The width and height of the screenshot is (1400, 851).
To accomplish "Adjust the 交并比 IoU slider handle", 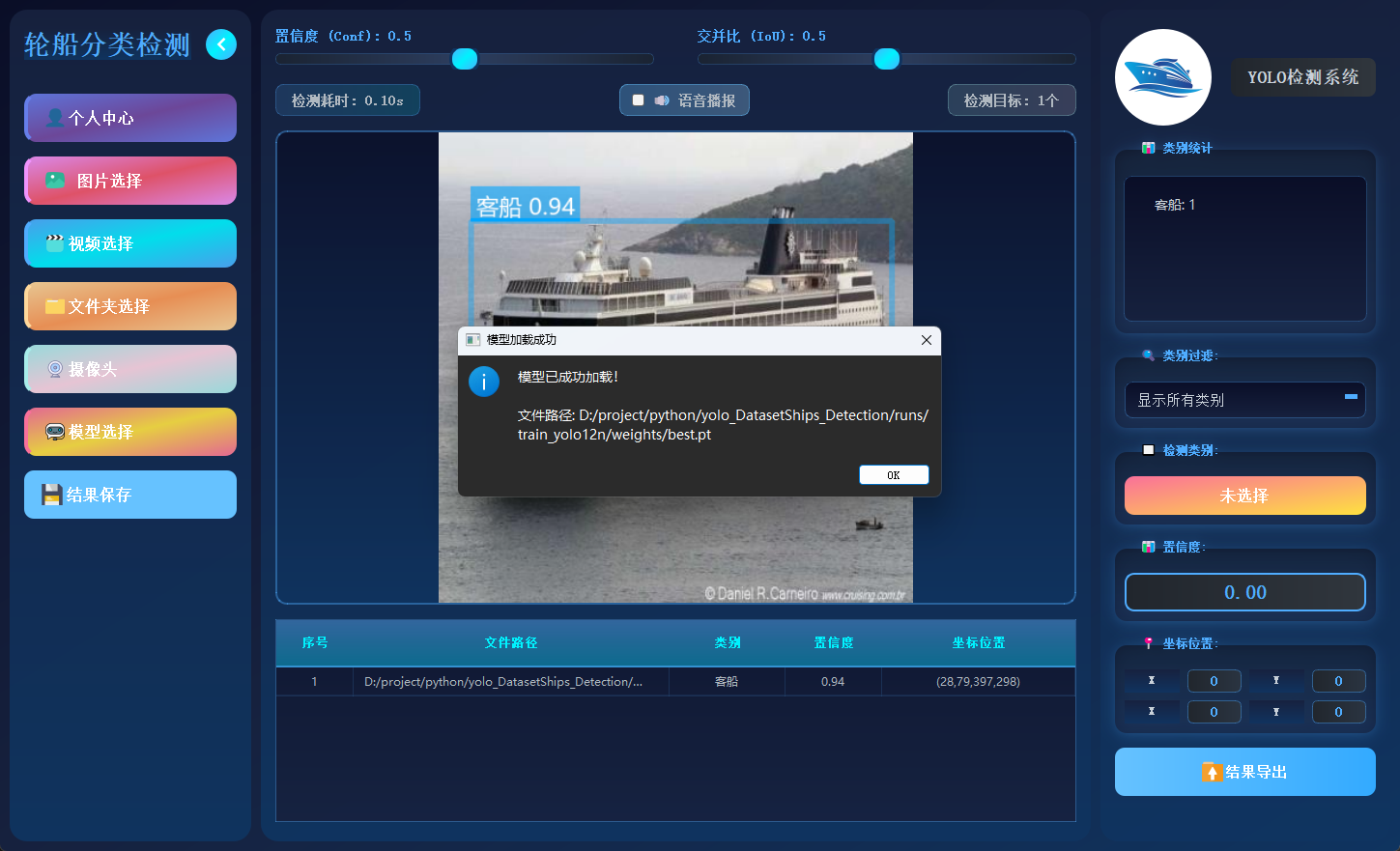I will pos(887,59).
